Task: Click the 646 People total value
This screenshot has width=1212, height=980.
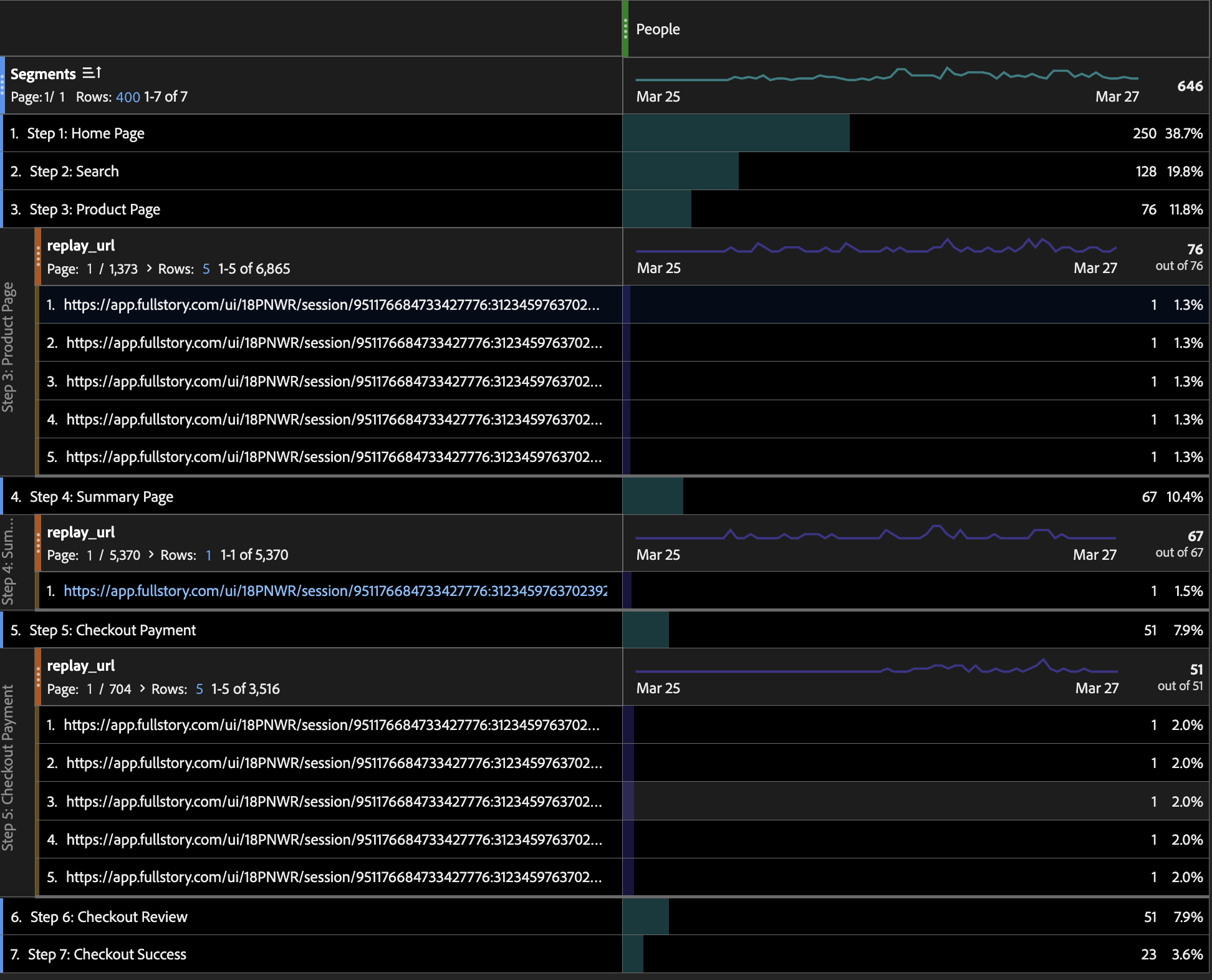Action: click(1190, 86)
